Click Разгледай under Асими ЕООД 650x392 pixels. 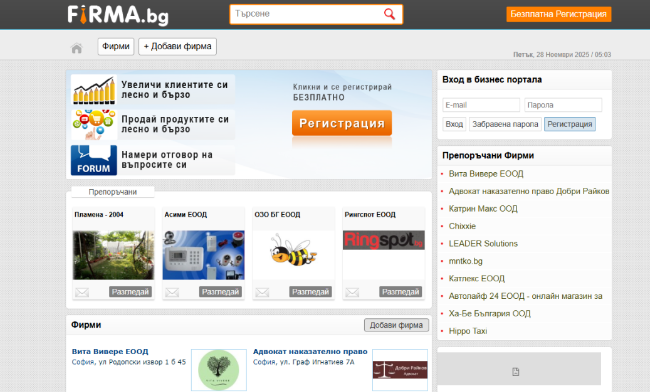coord(220,292)
